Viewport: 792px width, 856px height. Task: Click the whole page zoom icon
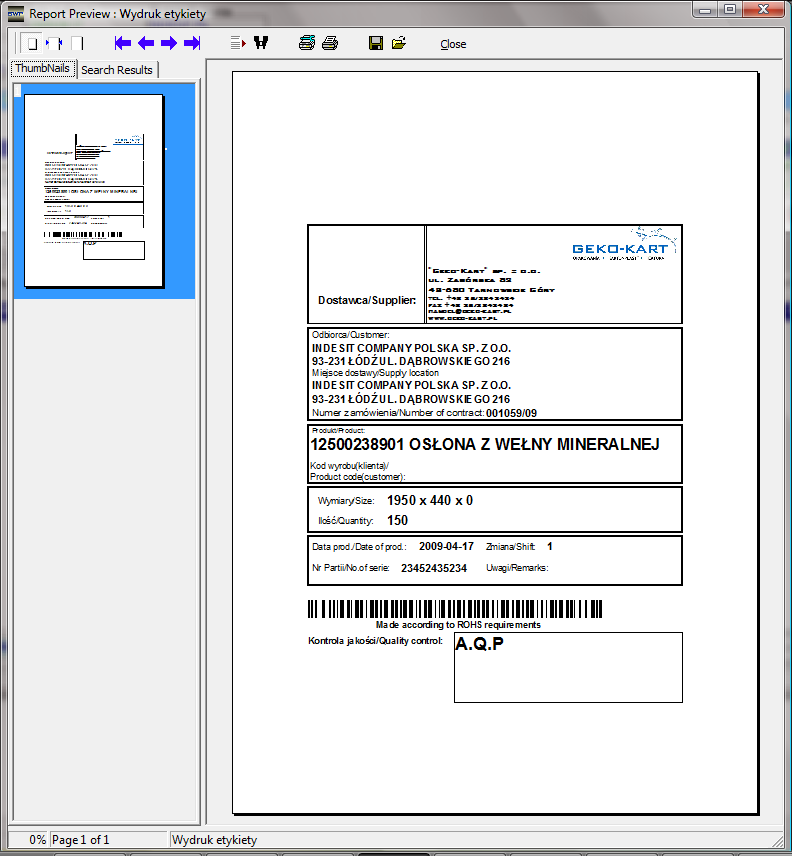click(32, 44)
